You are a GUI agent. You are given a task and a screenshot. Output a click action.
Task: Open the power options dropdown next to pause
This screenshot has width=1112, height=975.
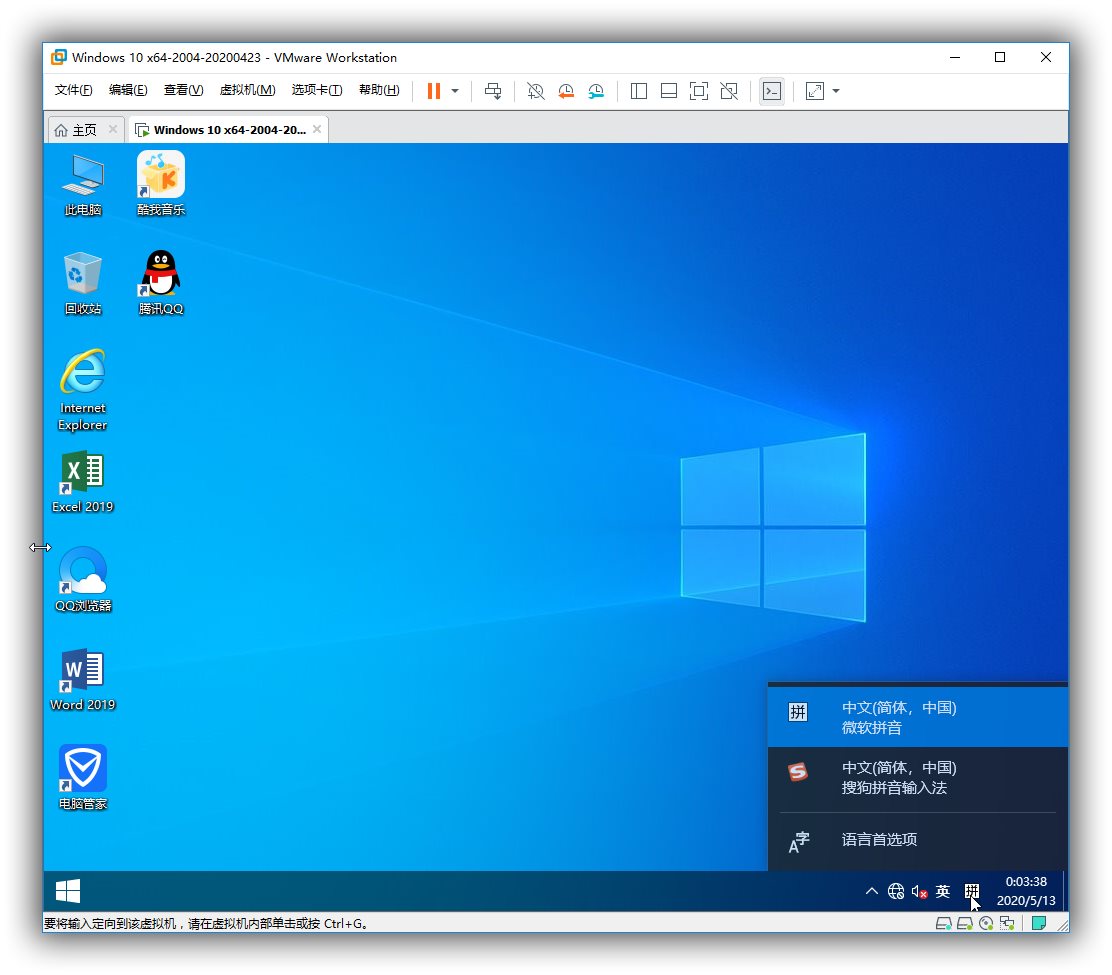pyautogui.click(x=455, y=91)
